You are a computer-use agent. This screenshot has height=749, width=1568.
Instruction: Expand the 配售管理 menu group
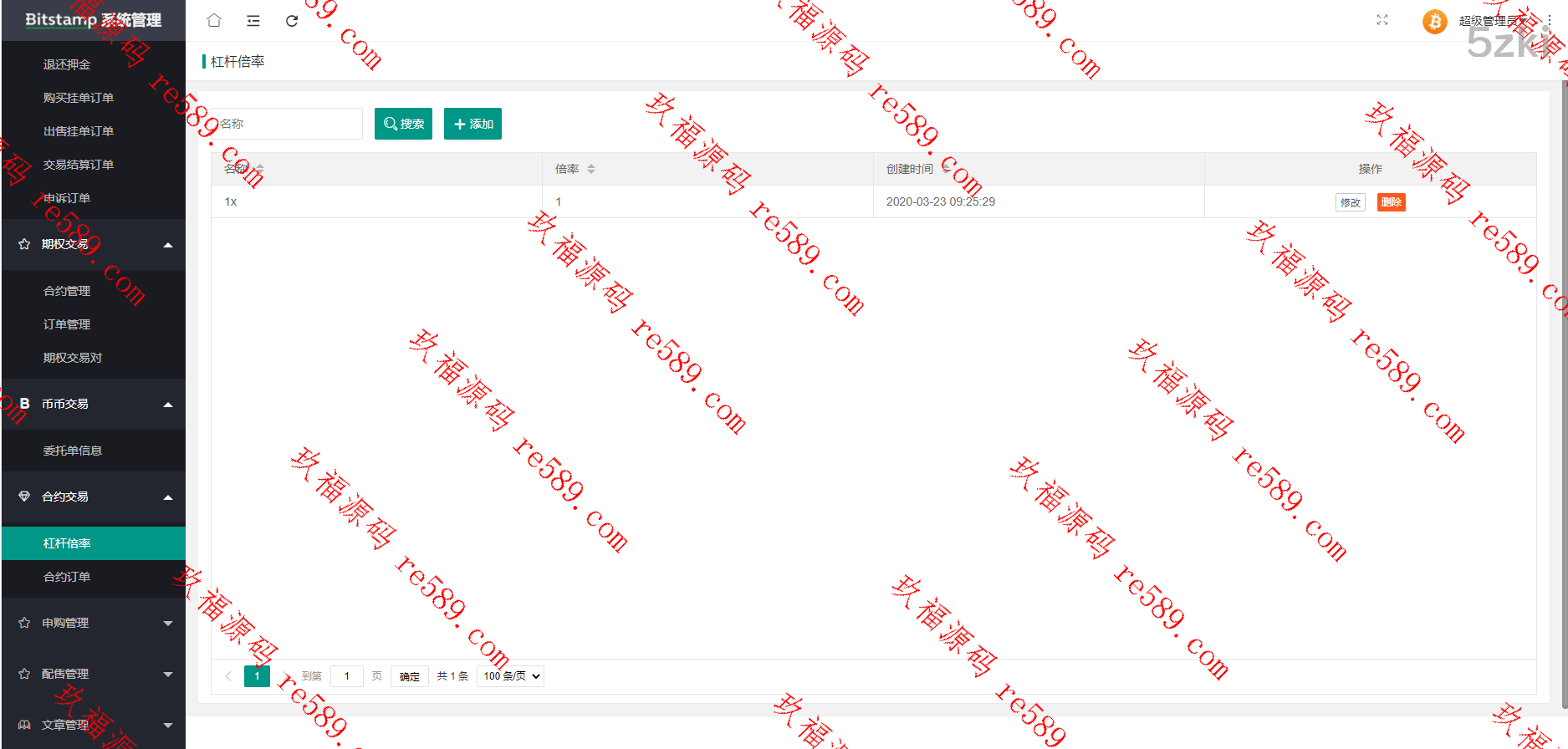[168, 675]
